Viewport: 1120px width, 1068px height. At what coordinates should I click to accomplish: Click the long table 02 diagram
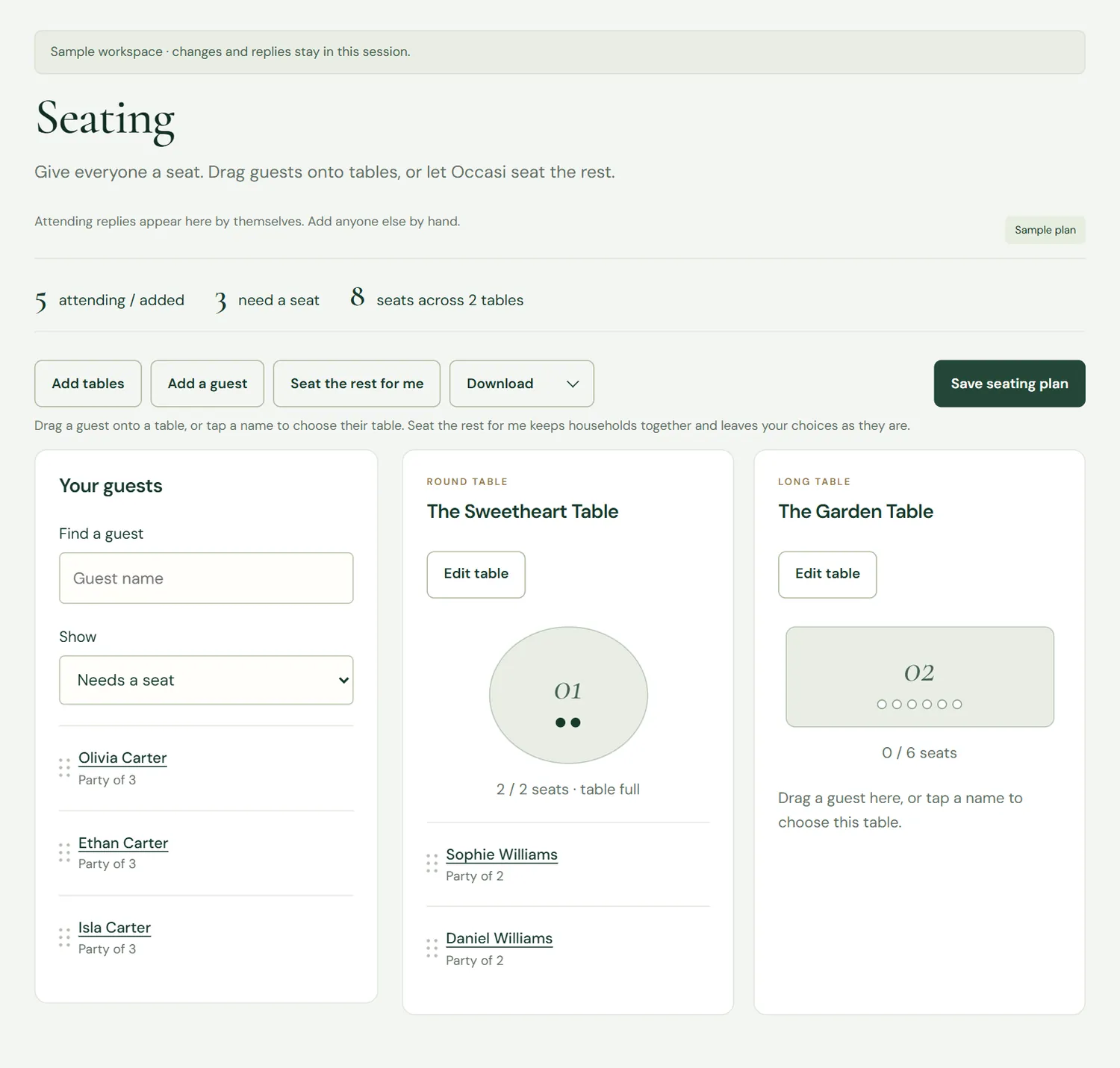(x=920, y=677)
